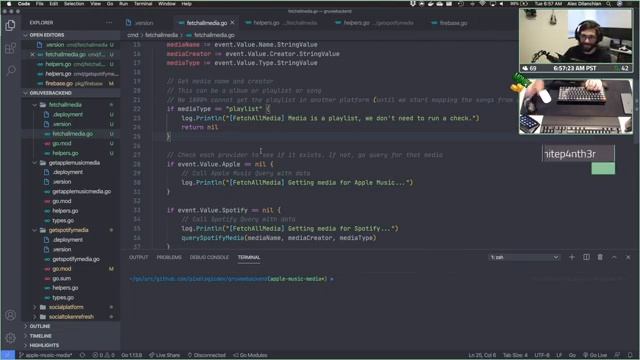The height and width of the screenshot is (360, 640).
Task: Open the Manage gear icon
Action: (10, 338)
